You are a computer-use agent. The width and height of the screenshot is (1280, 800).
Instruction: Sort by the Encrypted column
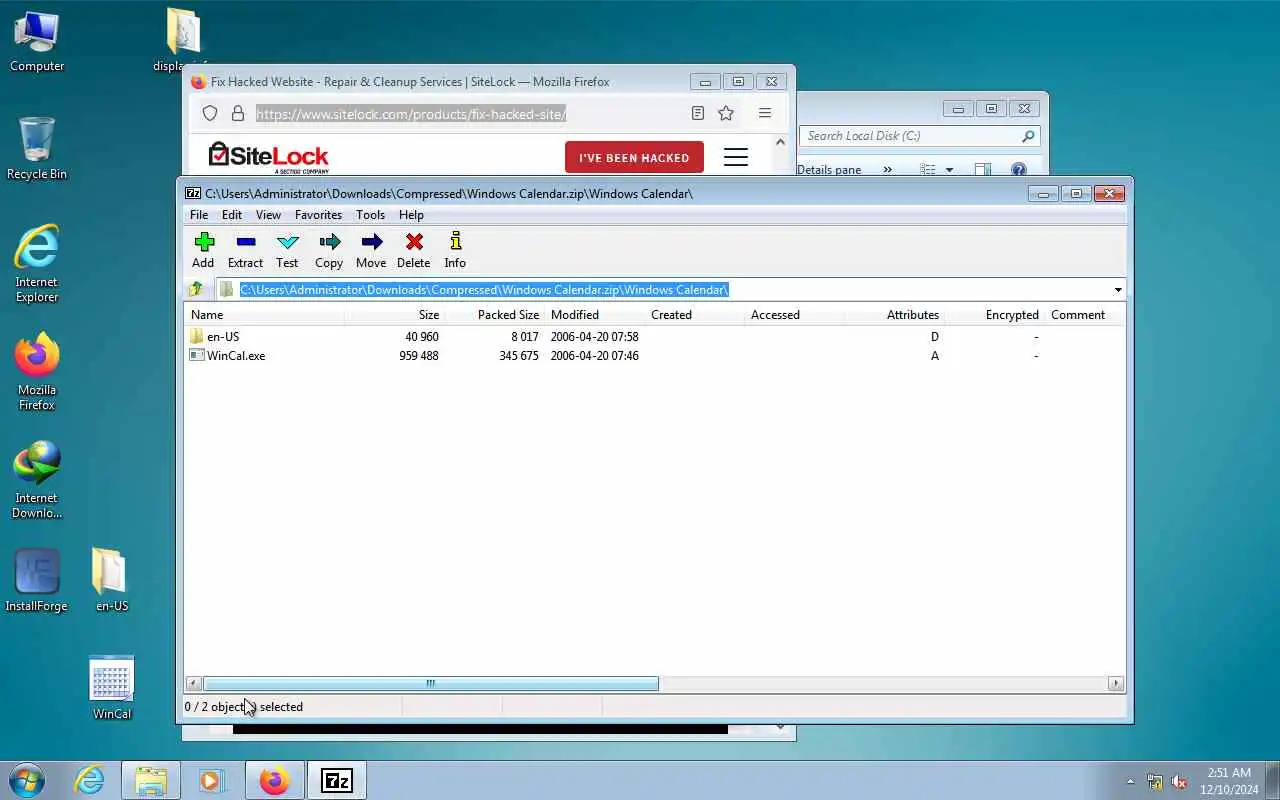click(x=995, y=315)
